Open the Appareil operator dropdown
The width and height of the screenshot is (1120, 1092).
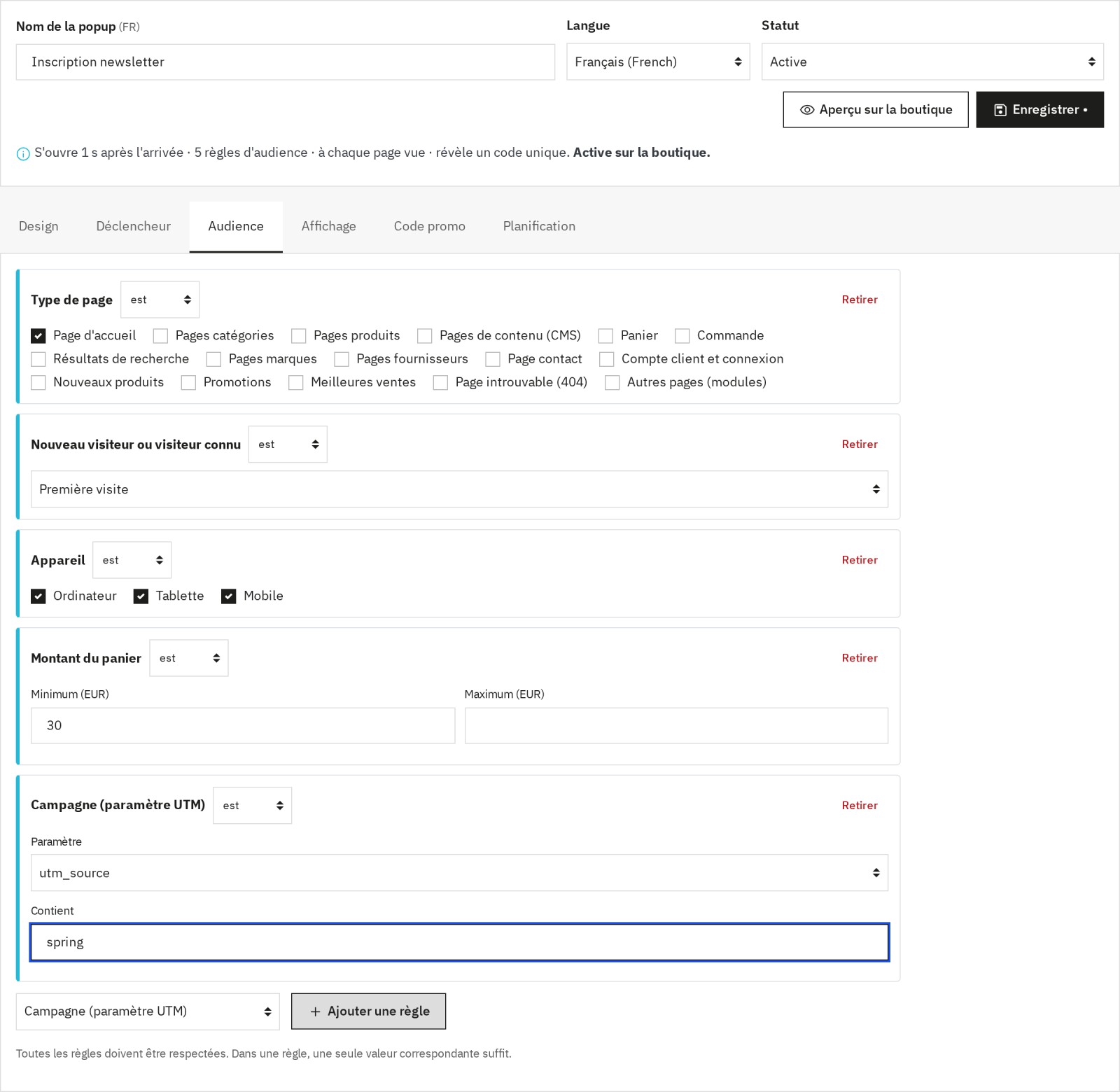tap(132, 560)
